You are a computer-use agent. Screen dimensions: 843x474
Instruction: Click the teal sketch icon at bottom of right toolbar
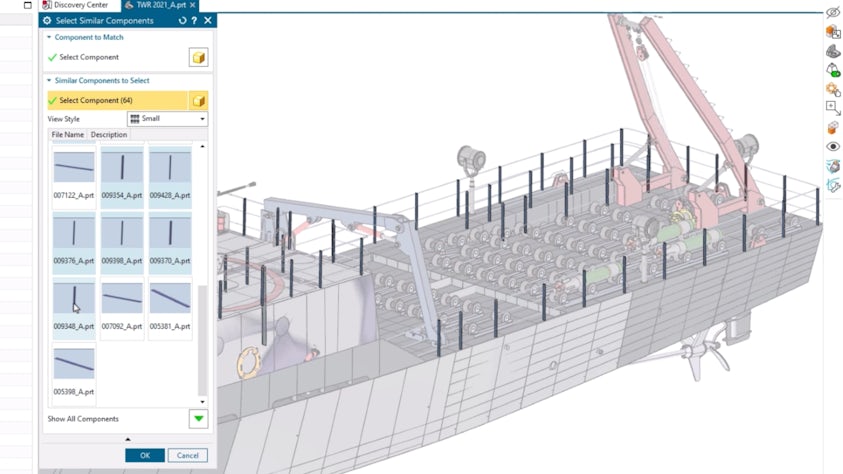click(x=833, y=185)
